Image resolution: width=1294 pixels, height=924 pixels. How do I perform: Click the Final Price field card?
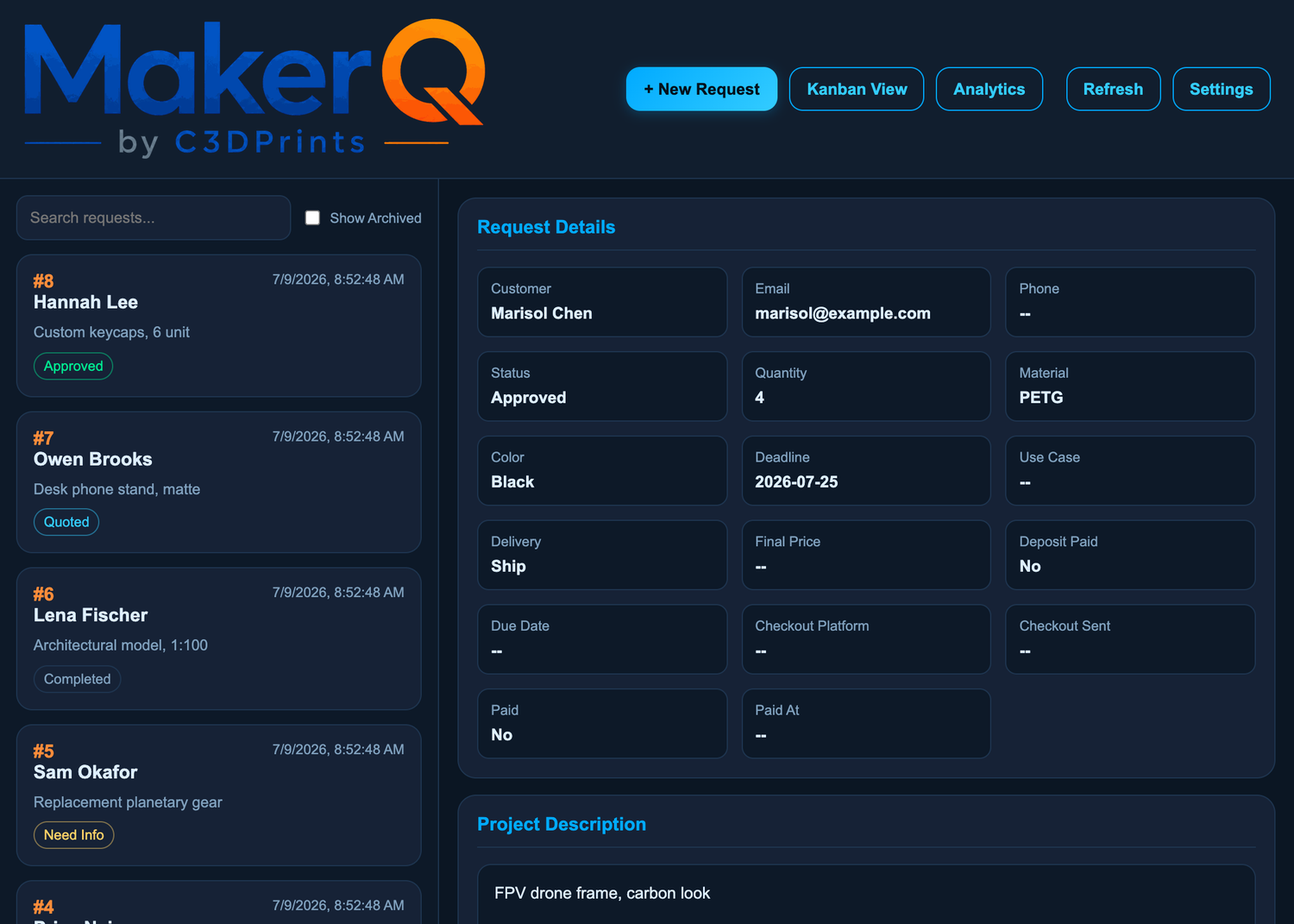click(x=866, y=555)
